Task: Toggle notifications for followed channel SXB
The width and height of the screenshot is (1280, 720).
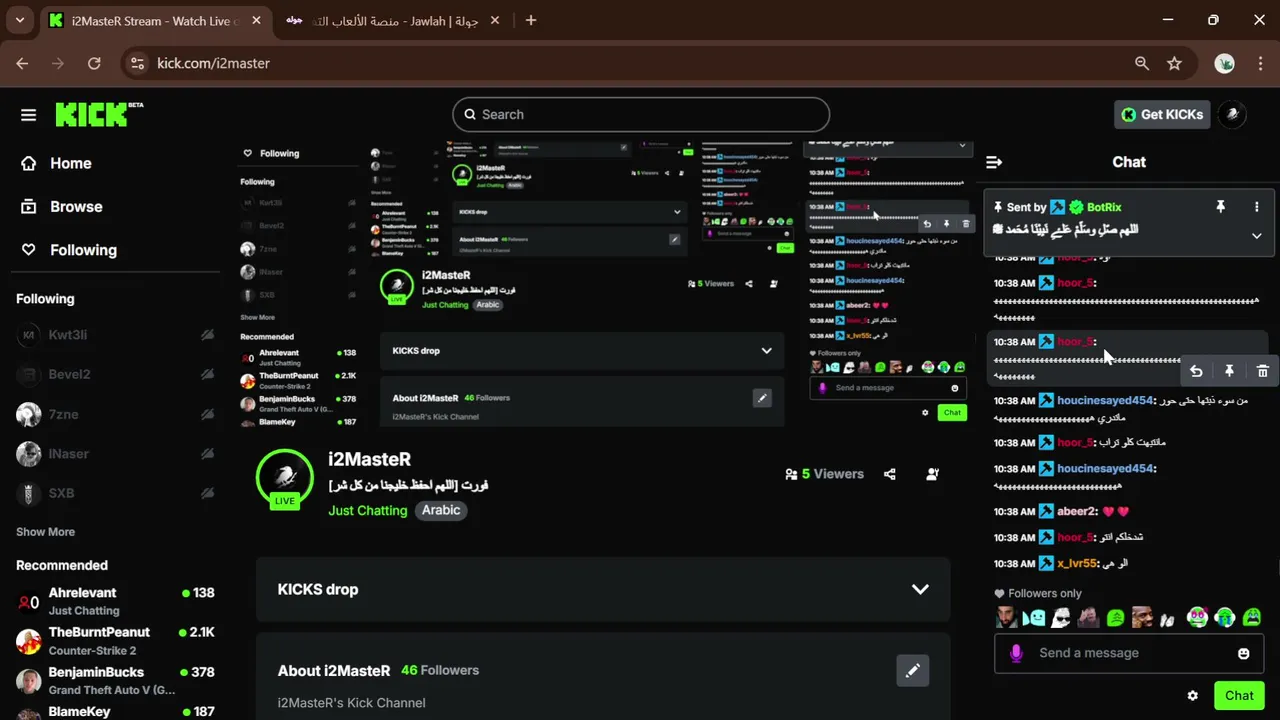Action: [x=207, y=493]
